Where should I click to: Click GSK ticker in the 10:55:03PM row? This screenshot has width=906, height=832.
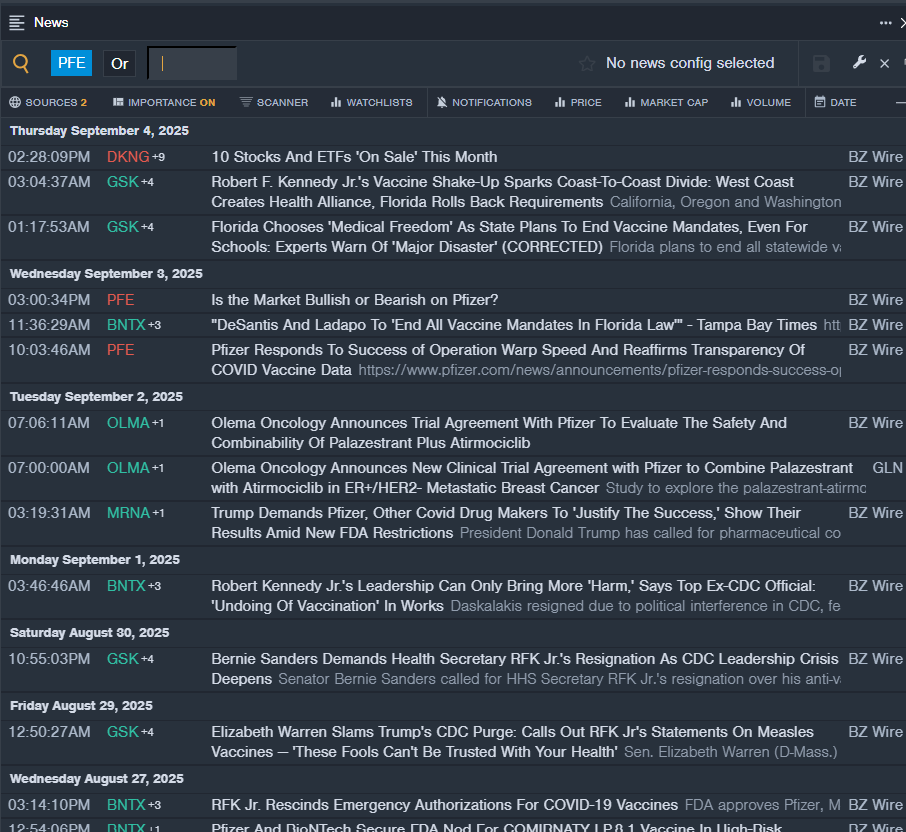122,659
